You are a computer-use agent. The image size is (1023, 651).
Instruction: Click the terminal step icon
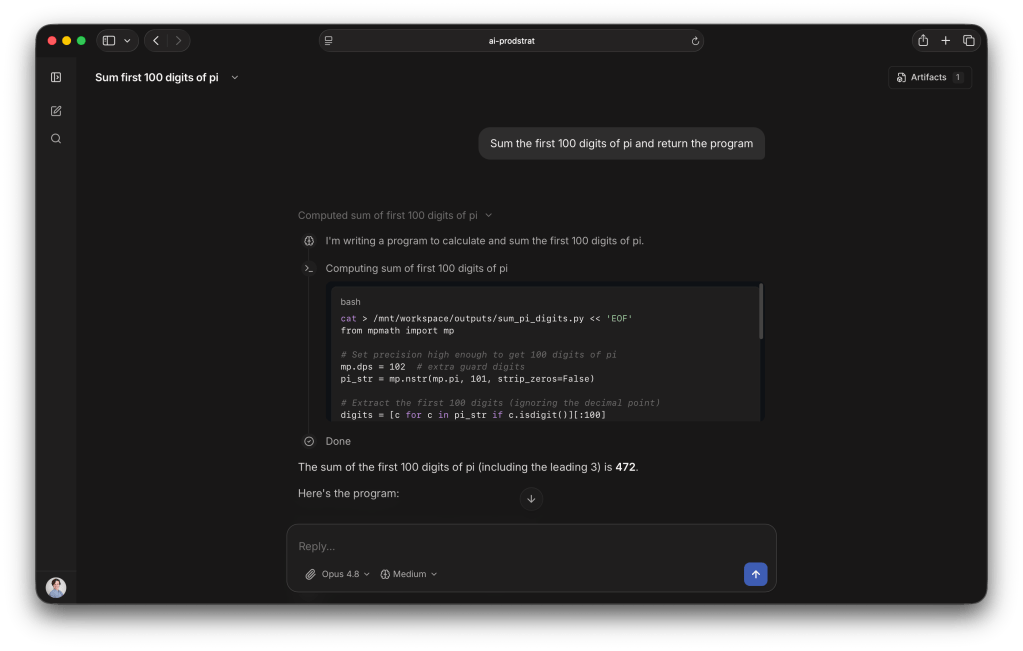309,268
